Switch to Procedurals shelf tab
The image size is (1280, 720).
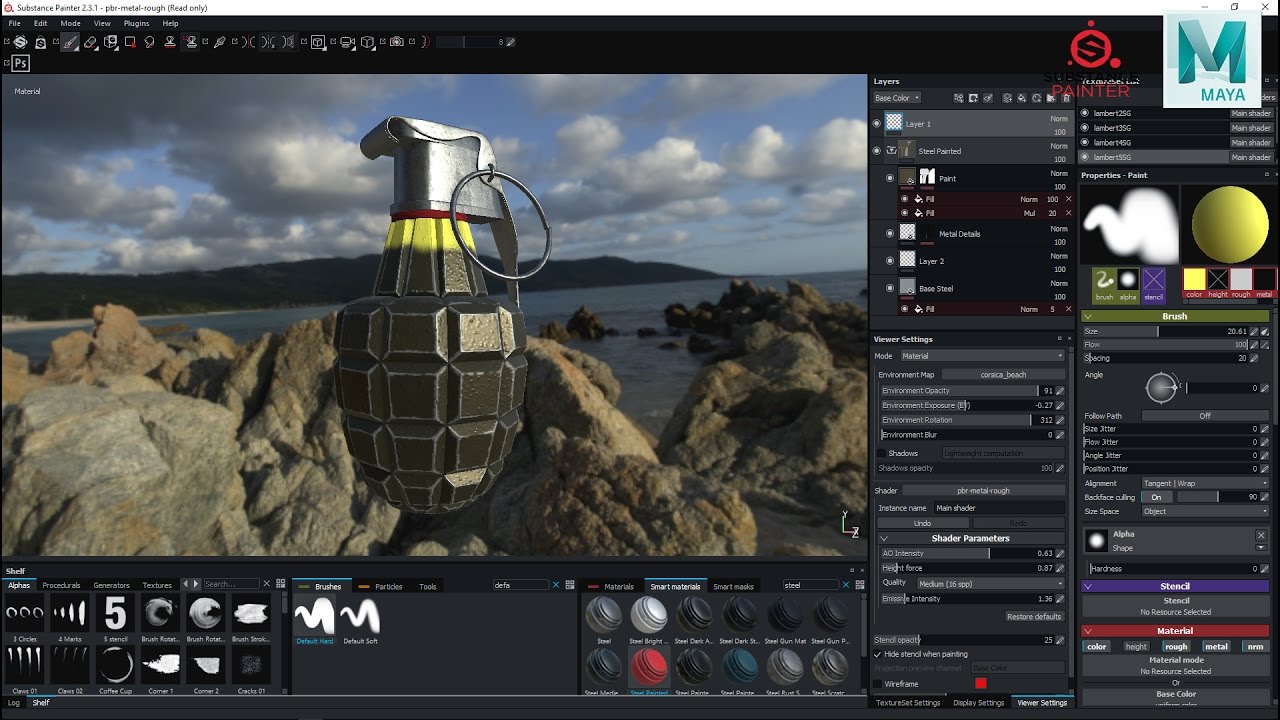tap(61, 585)
